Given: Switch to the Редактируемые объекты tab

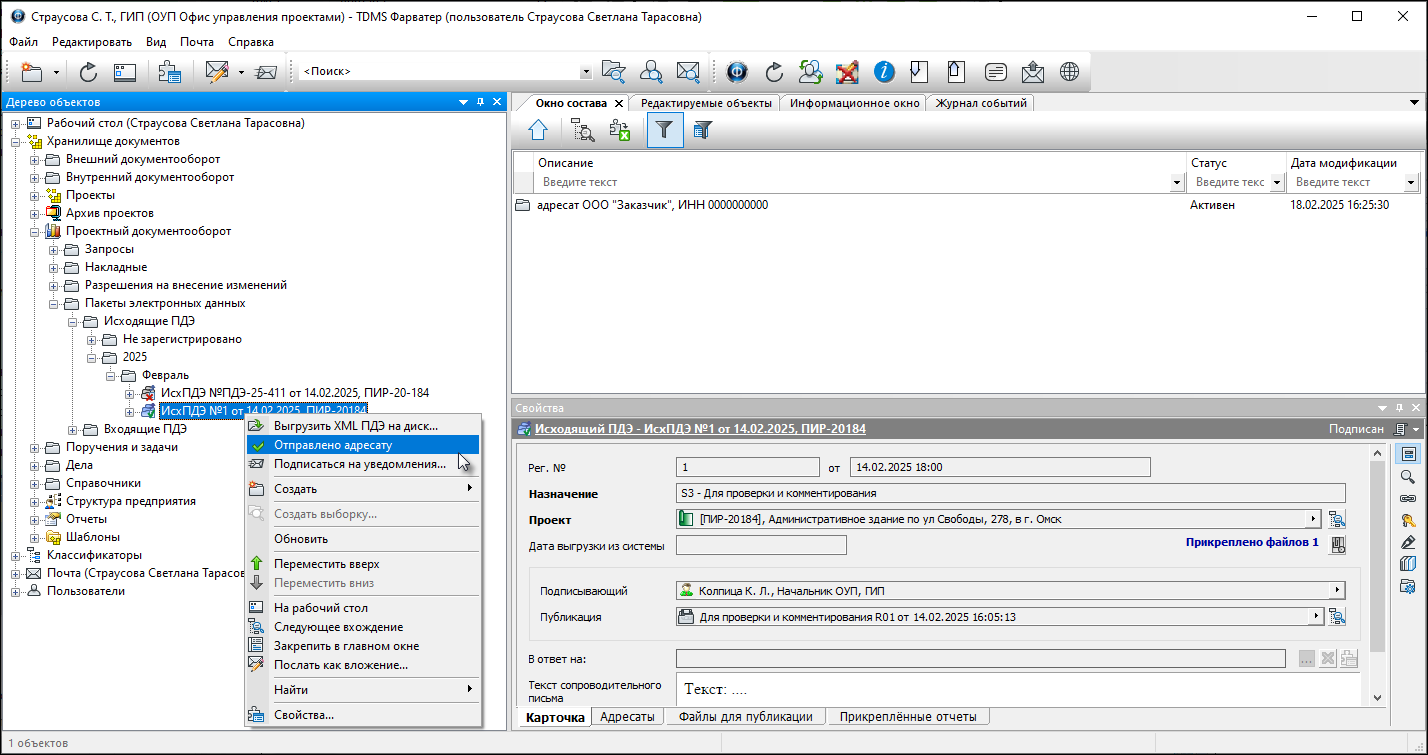Looking at the screenshot, I should (x=706, y=103).
